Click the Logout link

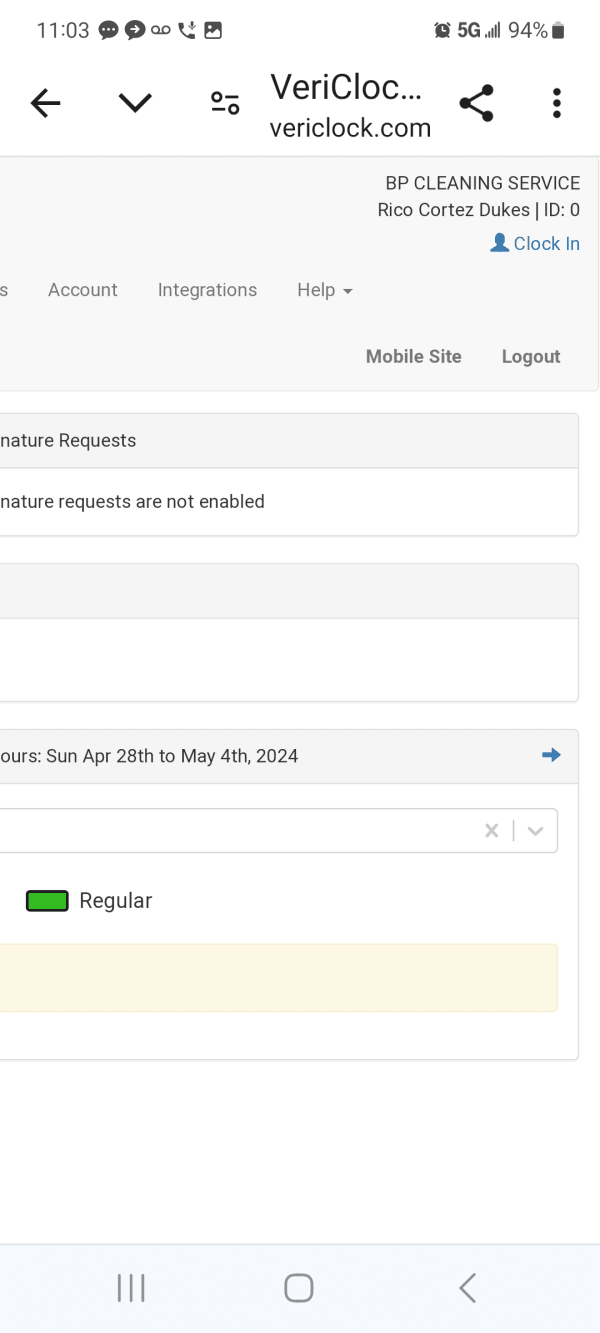[x=531, y=357]
